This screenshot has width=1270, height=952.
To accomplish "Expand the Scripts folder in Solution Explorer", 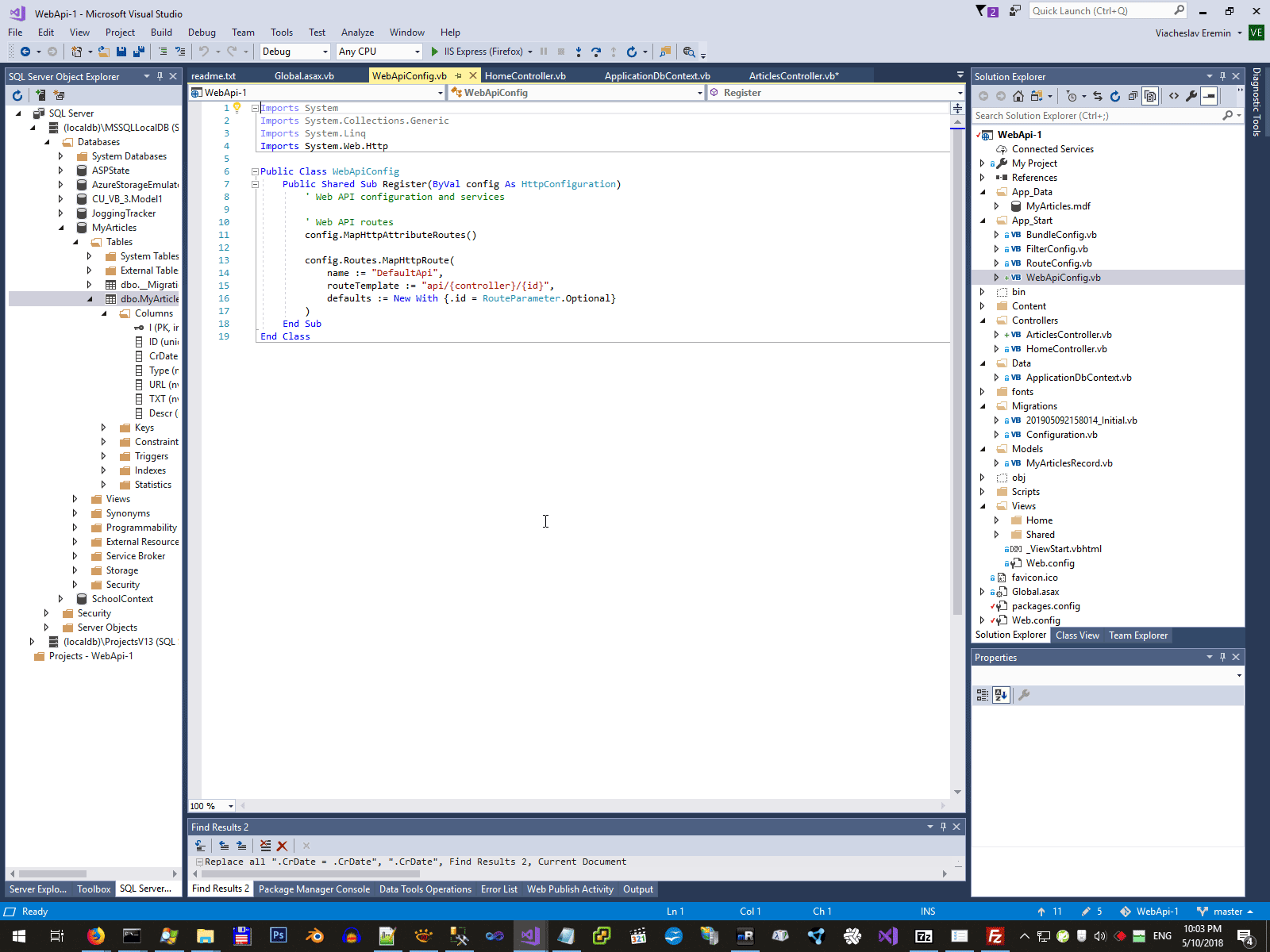I will pyautogui.click(x=983, y=492).
